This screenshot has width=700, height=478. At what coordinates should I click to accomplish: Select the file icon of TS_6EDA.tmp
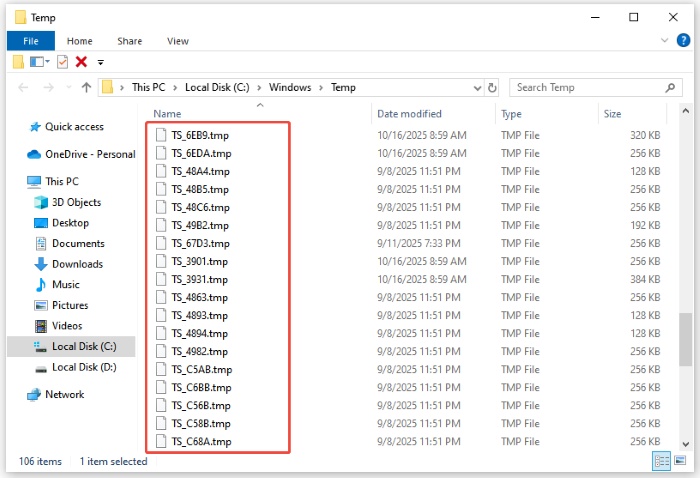[x=161, y=153]
